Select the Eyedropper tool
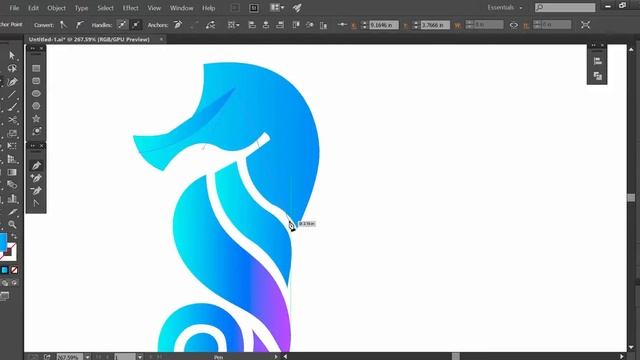640x360 pixels. tap(12, 211)
